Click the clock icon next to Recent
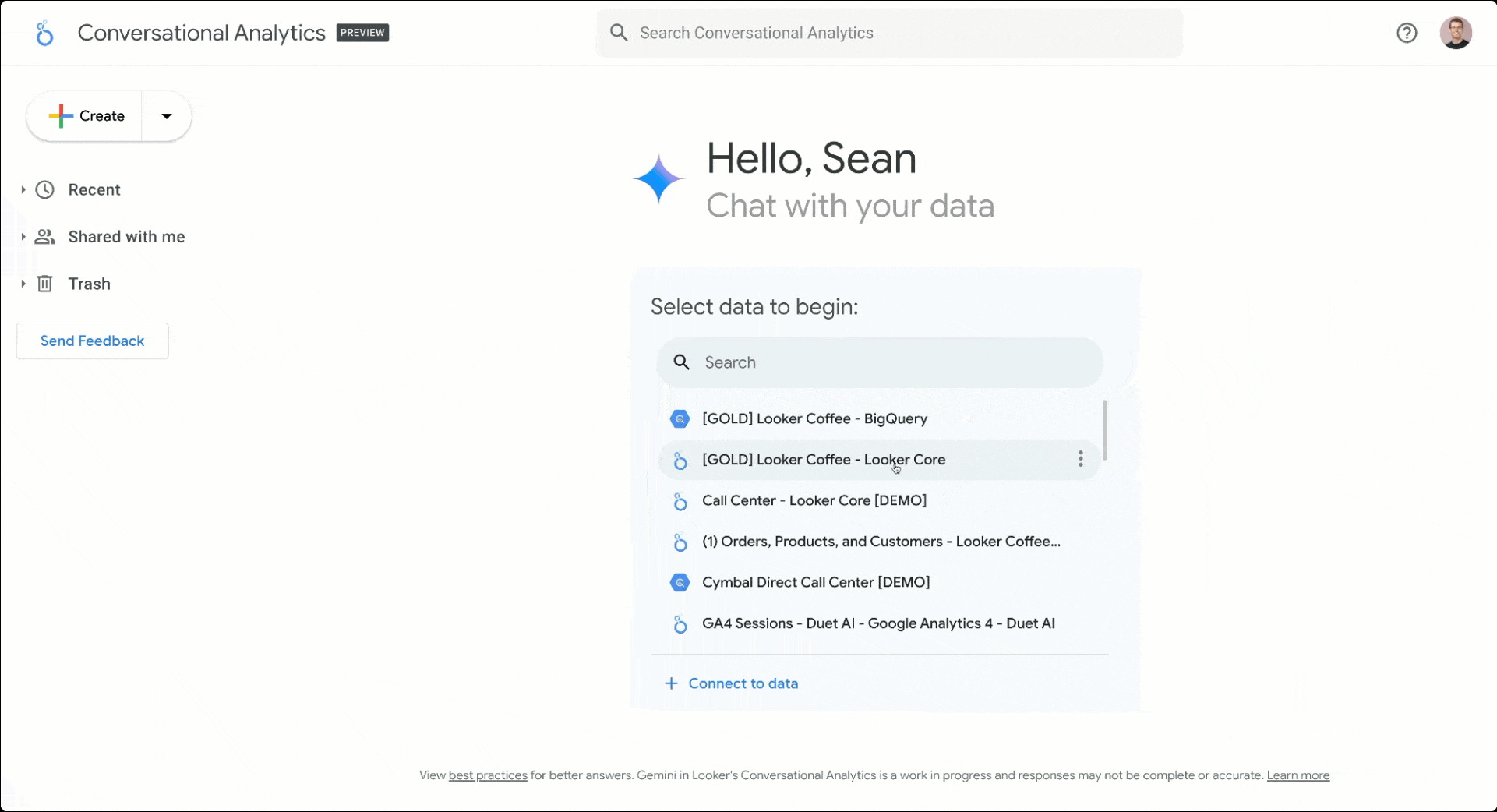 (x=44, y=189)
